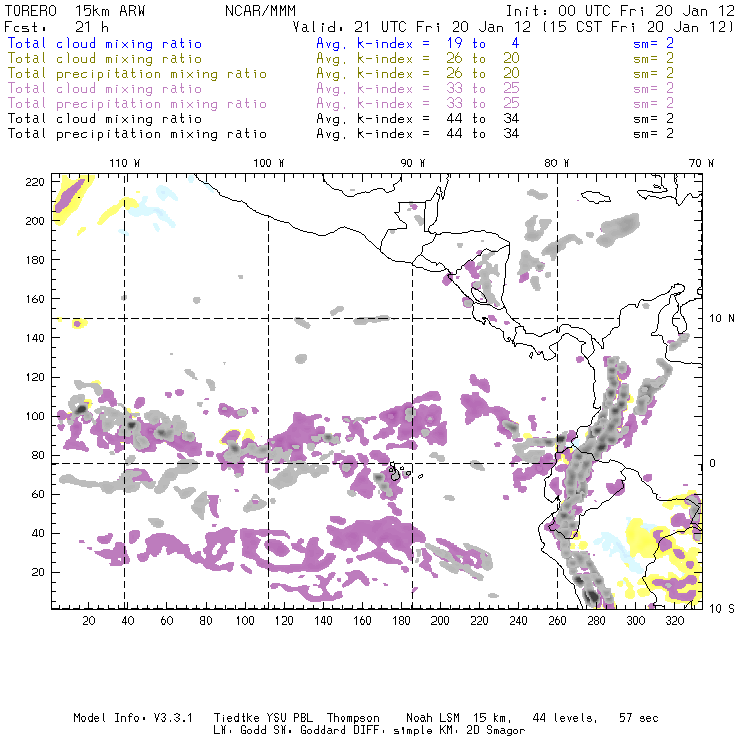Select the y-axis tick label "120"
Screen dimensions: 740x740
coord(35,377)
